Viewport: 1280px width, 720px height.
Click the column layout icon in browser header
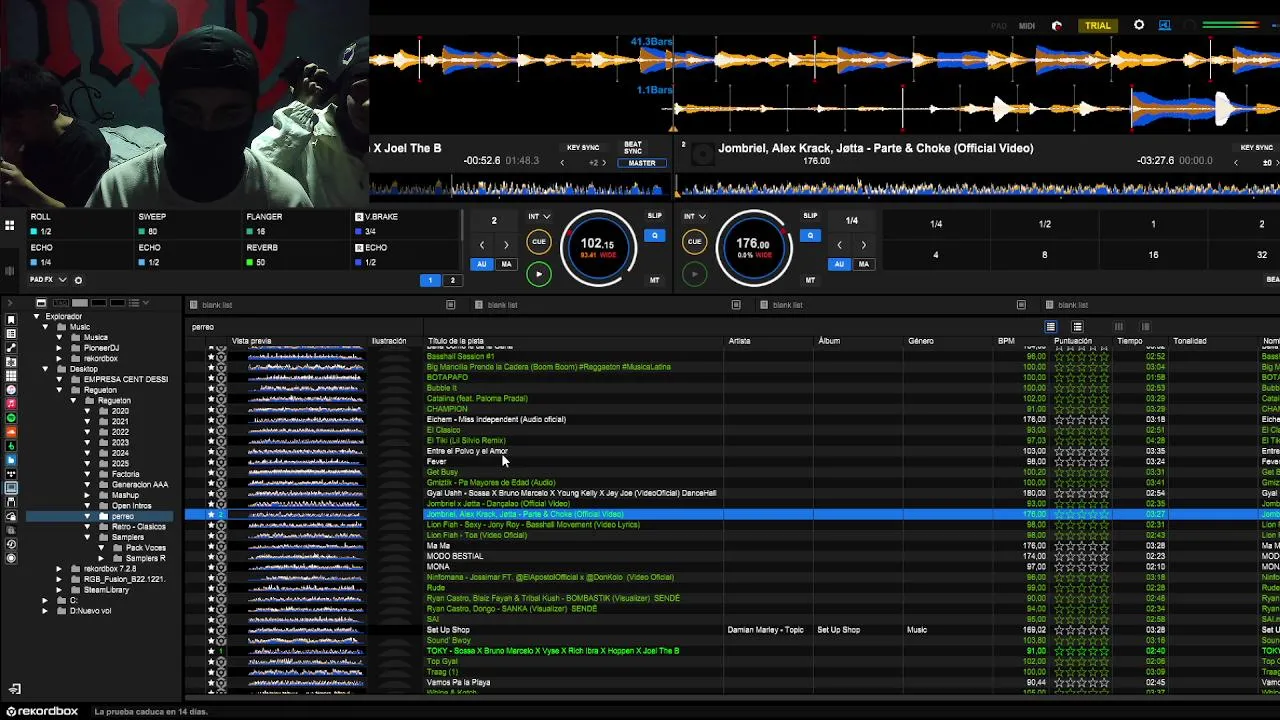point(1118,327)
